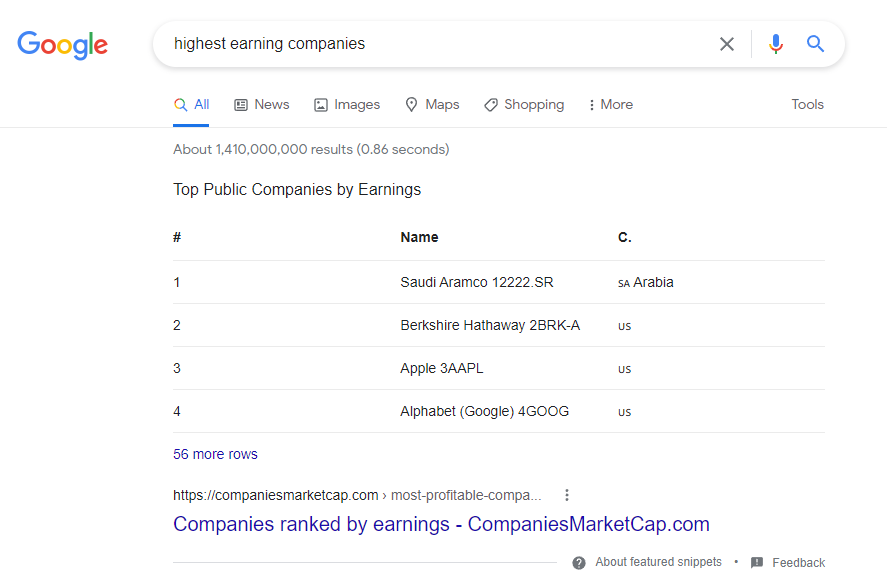Click the Maps pin icon
This screenshot has height=587, width=887.
point(411,105)
